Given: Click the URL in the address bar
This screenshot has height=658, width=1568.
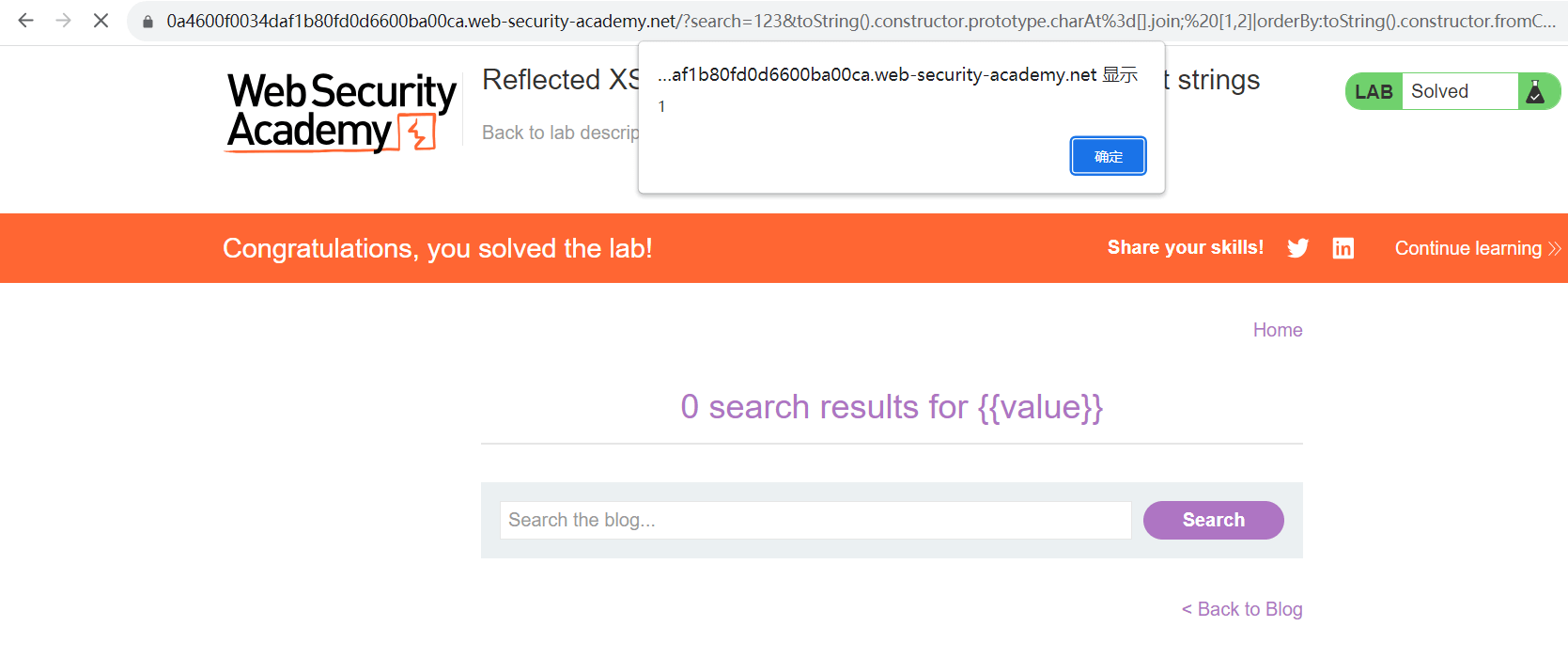Looking at the screenshot, I should point(846,21).
